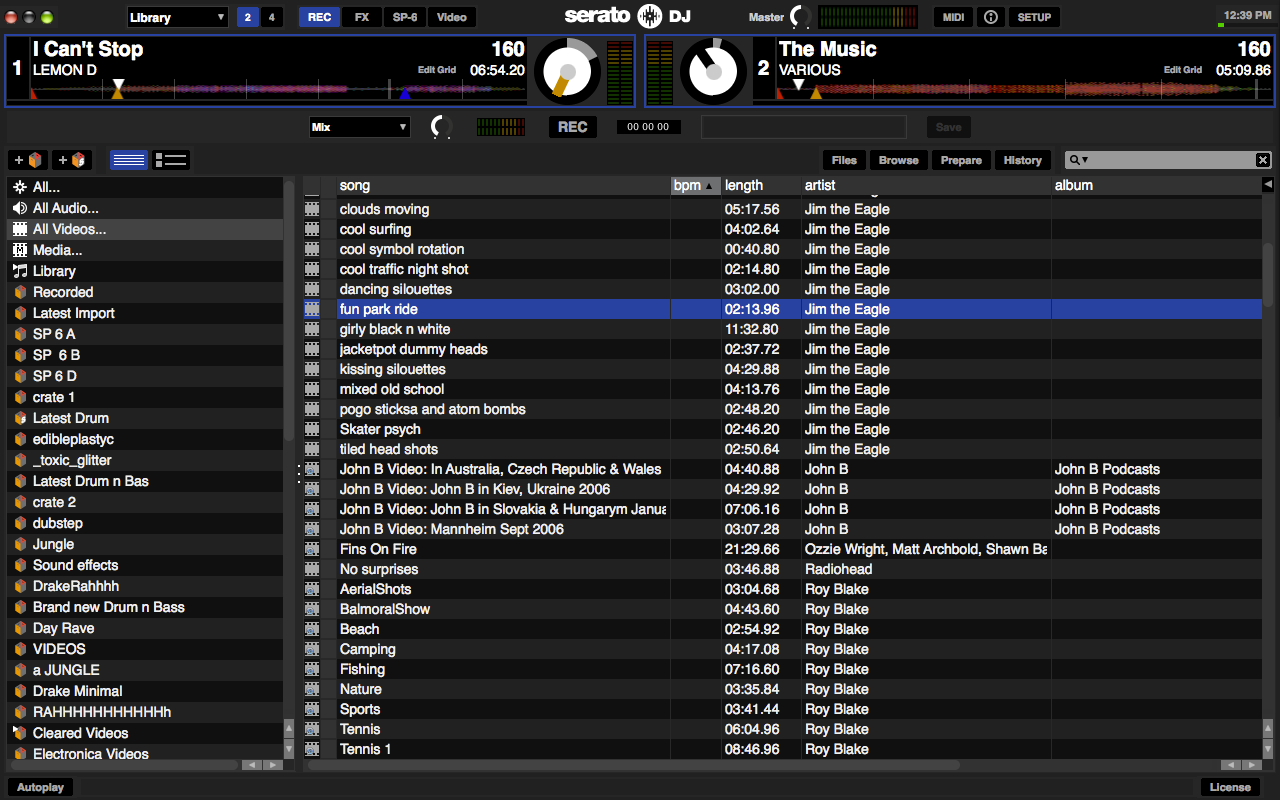Open the search field filter dropdown arrow
This screenshot has width=1280, height=800.
(x=1084, y=160)
